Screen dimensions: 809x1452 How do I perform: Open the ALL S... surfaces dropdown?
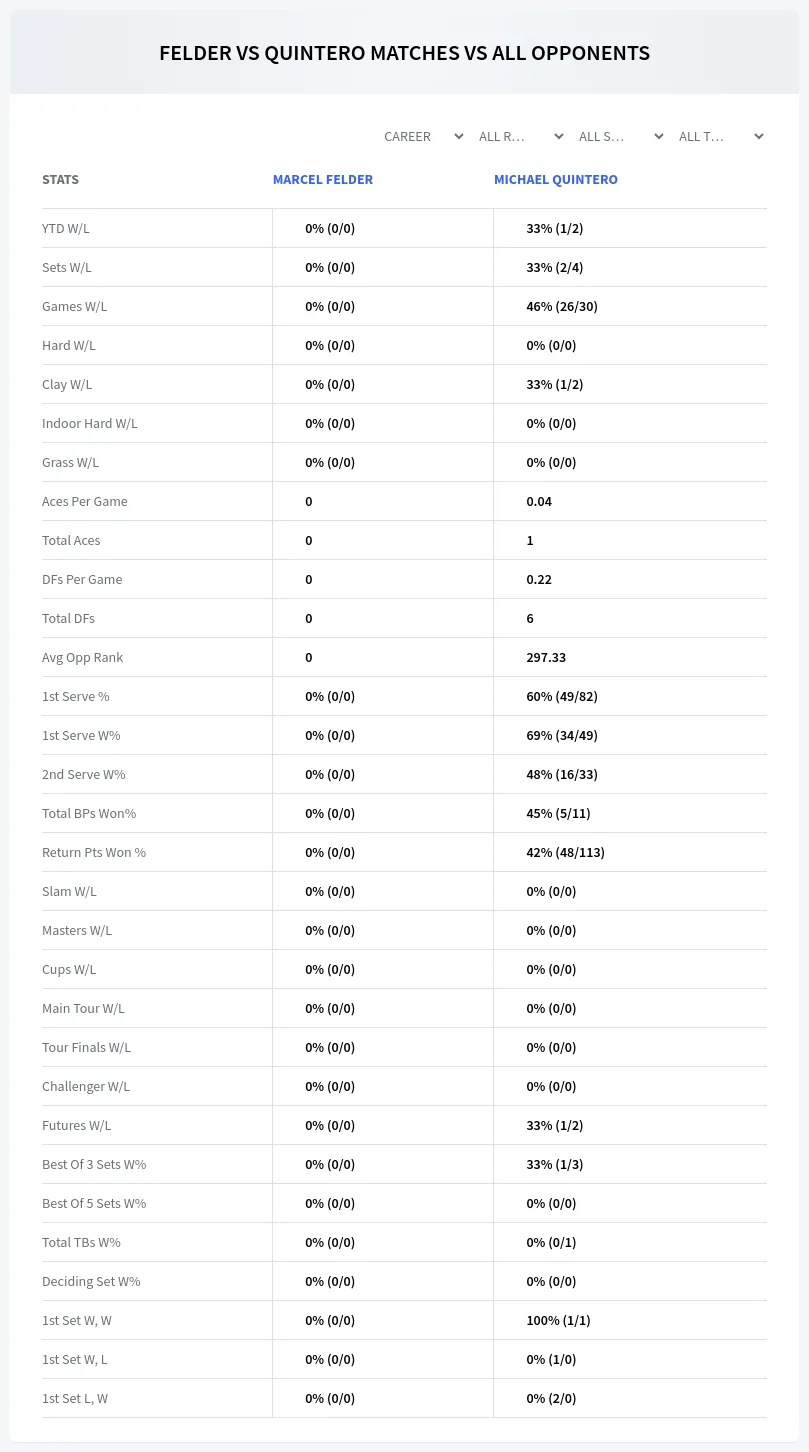[621, 136]
